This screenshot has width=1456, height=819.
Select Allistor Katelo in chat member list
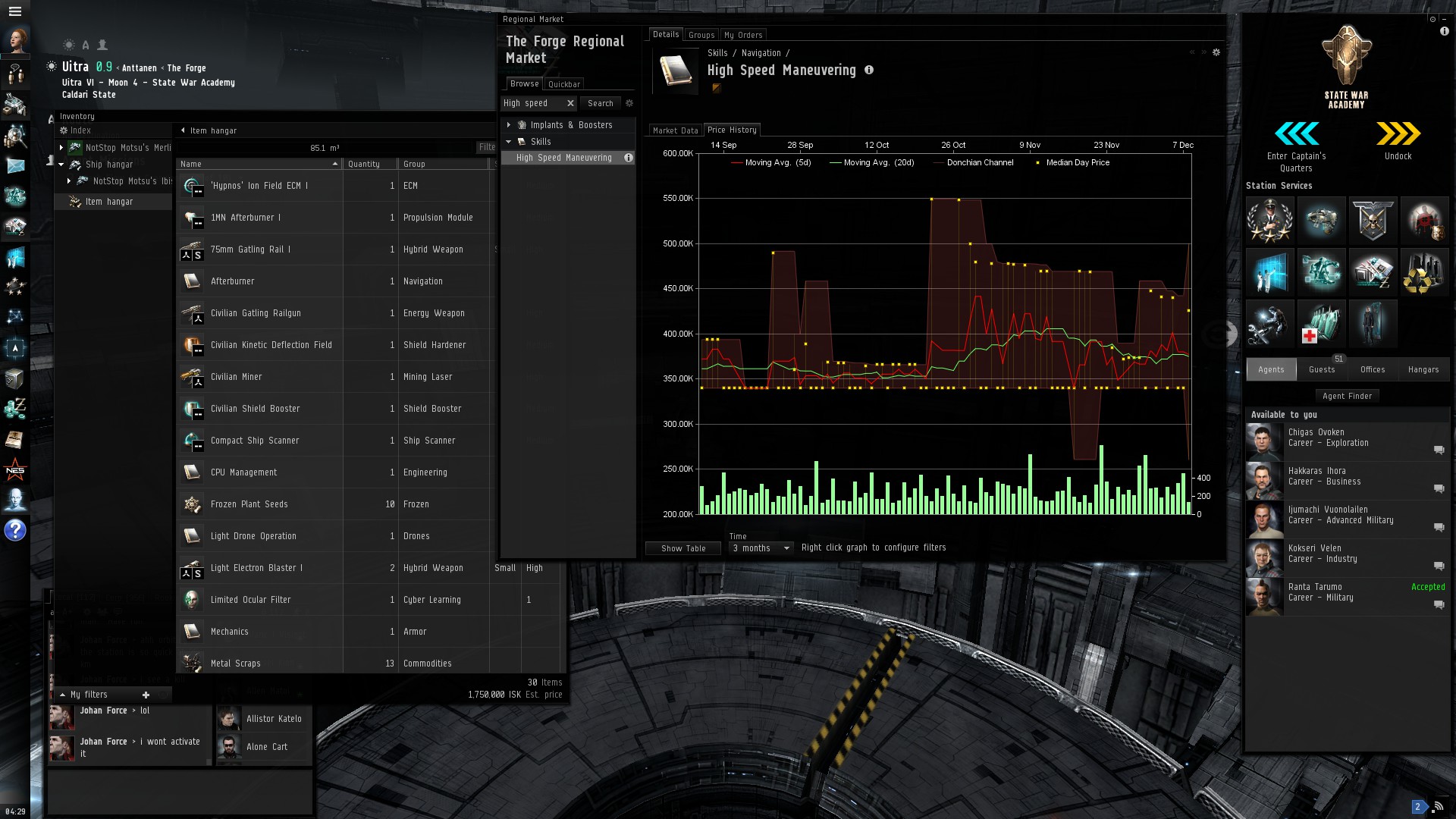tap(263, 719)
